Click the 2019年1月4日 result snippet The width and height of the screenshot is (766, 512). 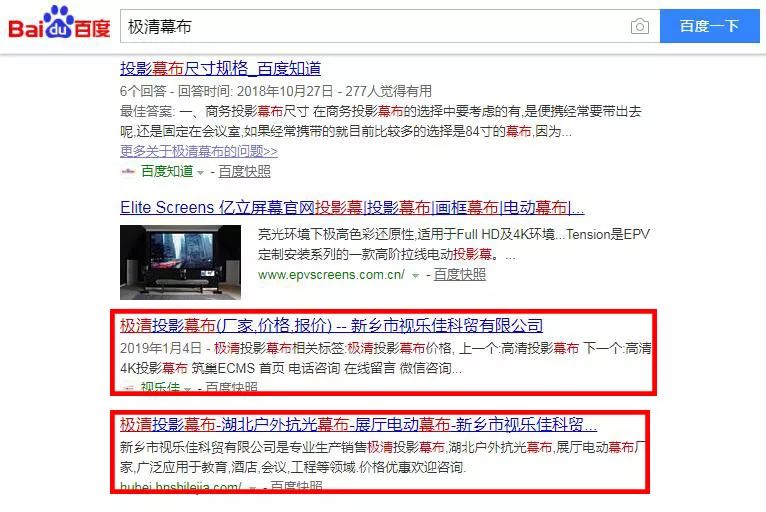pyautogui.click(x=385, y=358)
